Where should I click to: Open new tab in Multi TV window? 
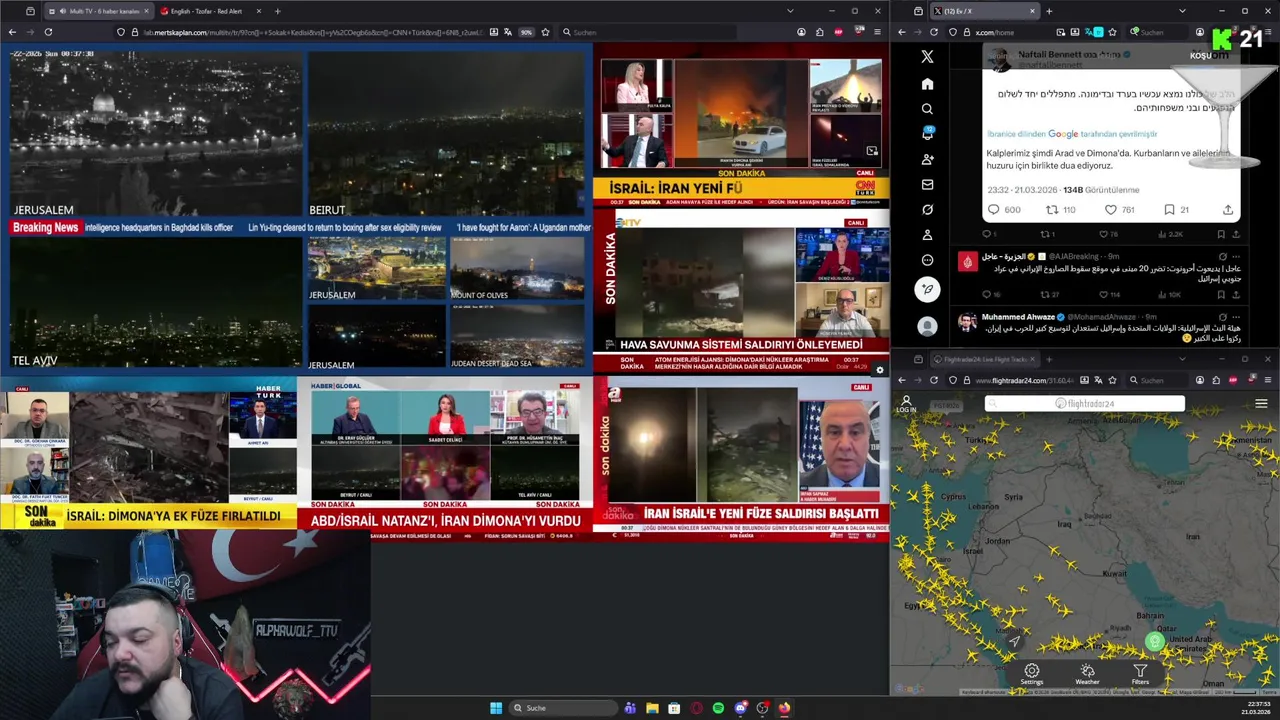click(x=277, y=11)
